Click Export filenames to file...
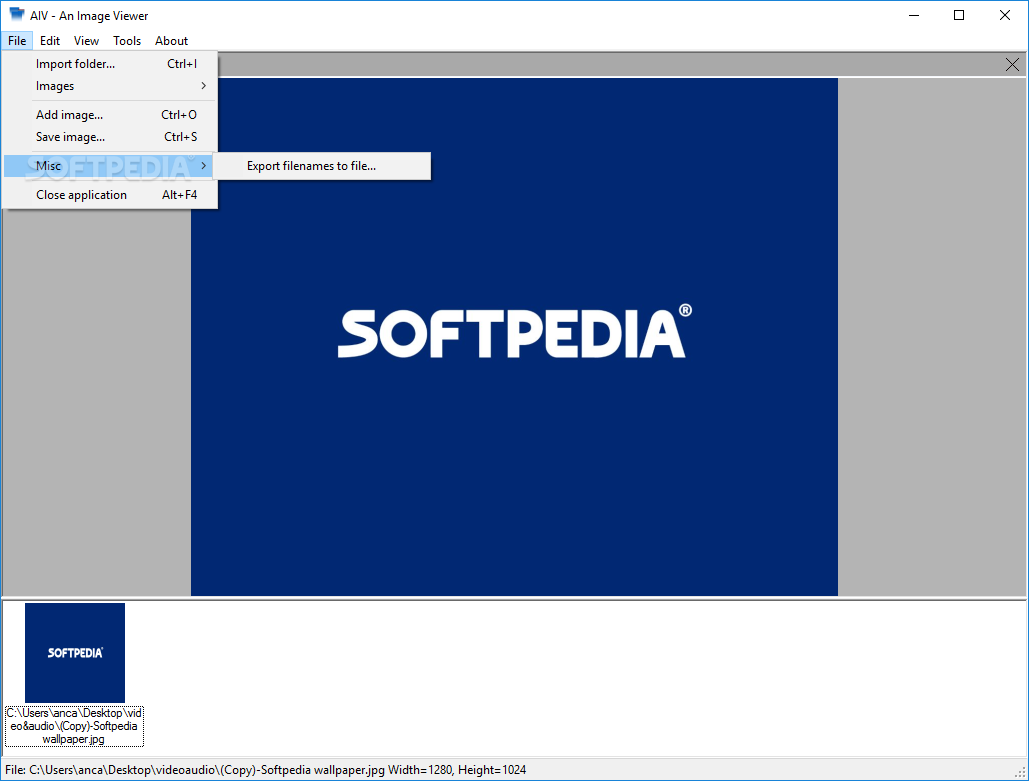The height and width of the screenshot is (781, 1029). (x=323, y=166)
